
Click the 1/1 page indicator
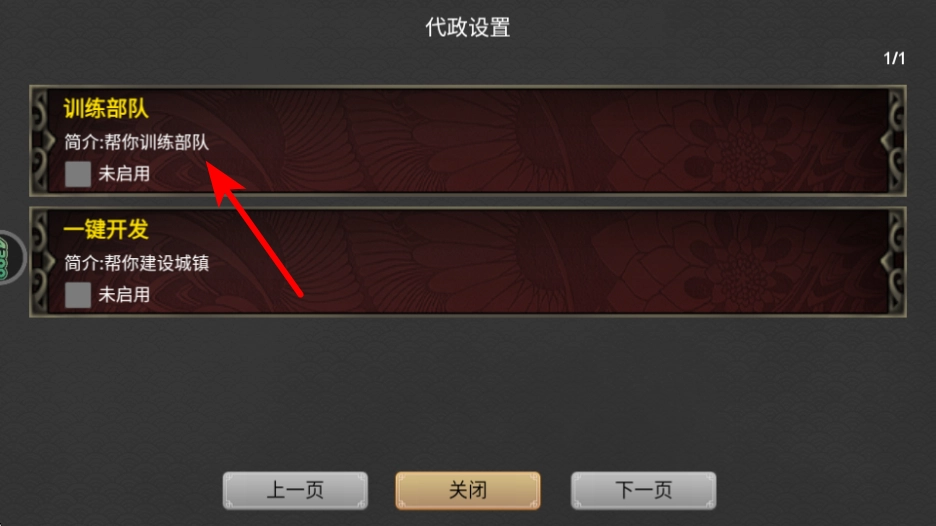894,59
